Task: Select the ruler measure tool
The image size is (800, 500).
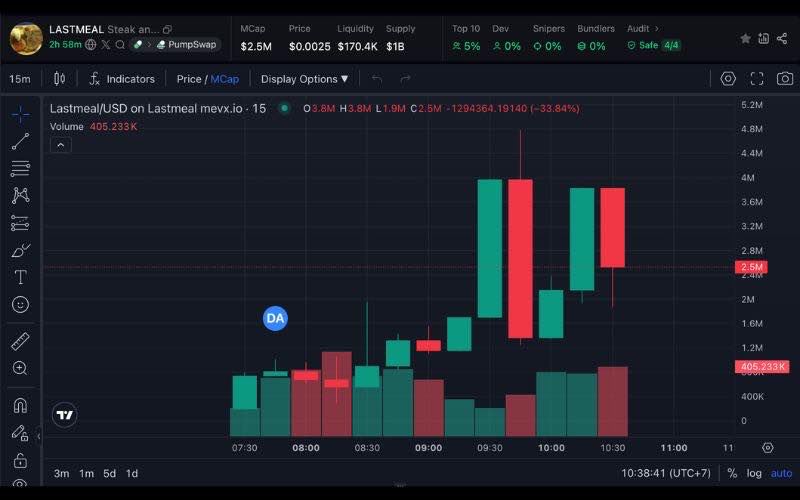Action: (20, 341)
